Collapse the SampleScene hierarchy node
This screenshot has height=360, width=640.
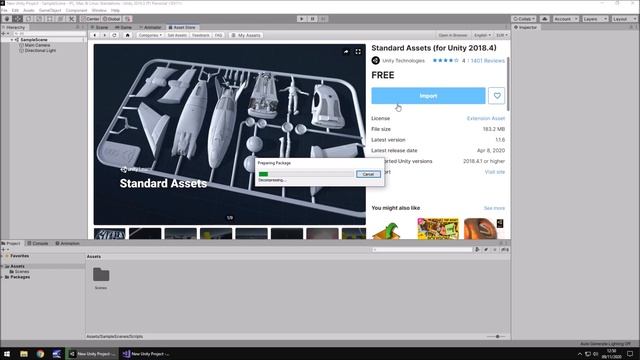[x=12, y=40]
